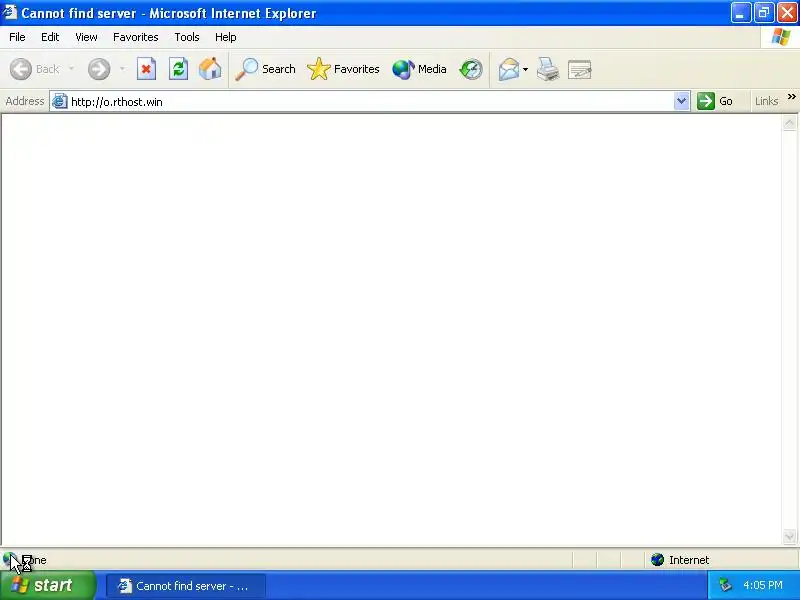
Task: Click the Mail envelope icon
Action: coord(509,69)
